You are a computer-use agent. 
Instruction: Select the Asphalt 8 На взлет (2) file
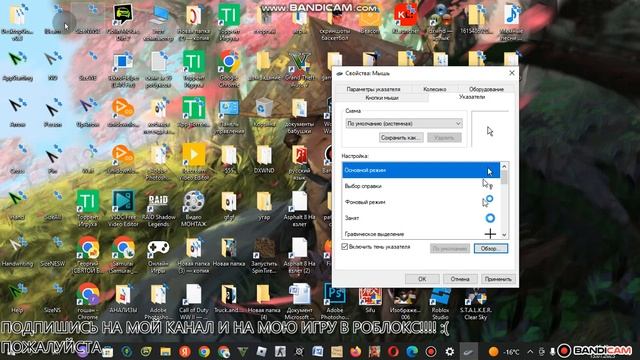(300, 256)
